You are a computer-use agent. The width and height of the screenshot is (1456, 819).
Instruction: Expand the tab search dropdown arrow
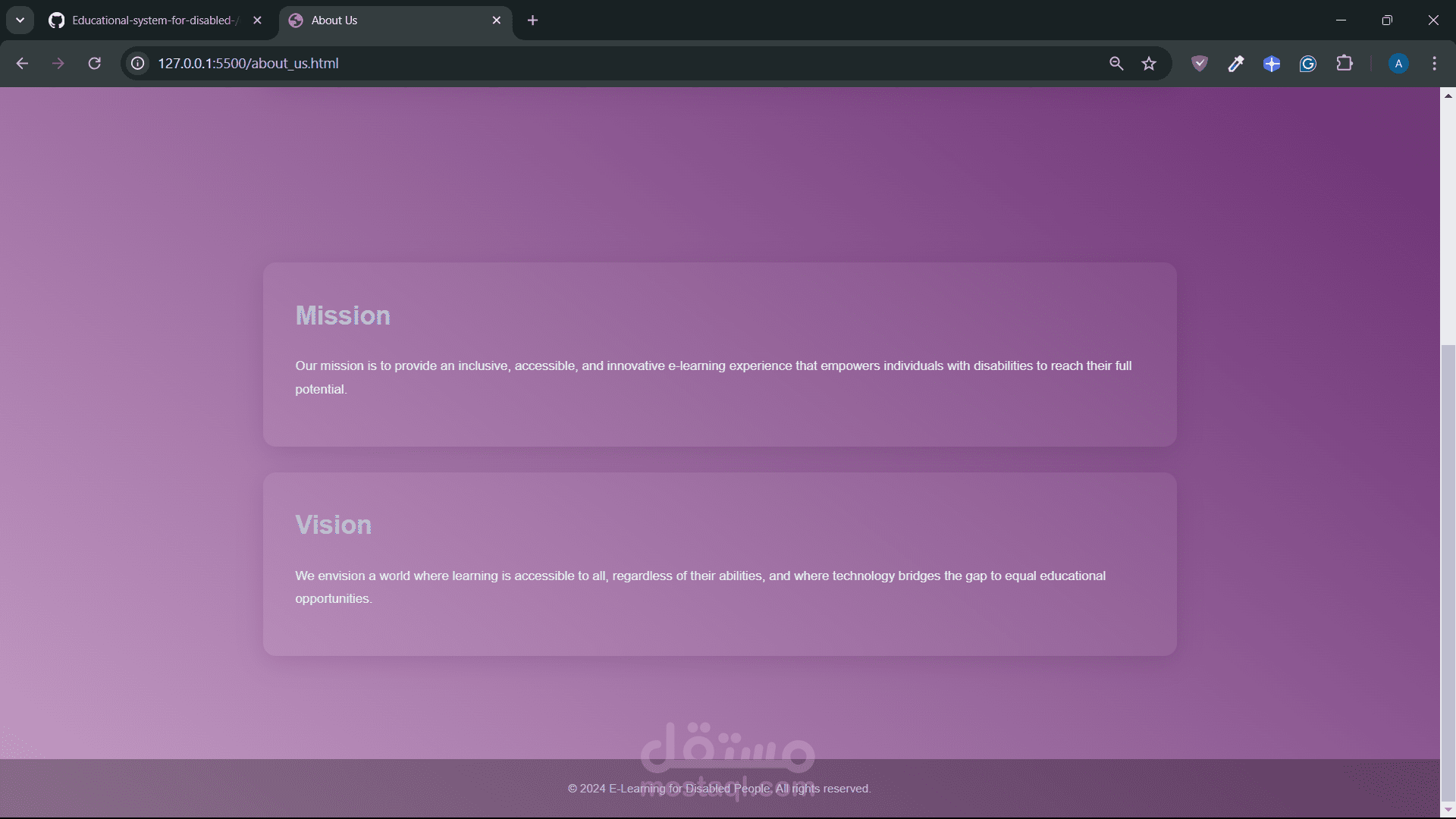coord(20,20)
